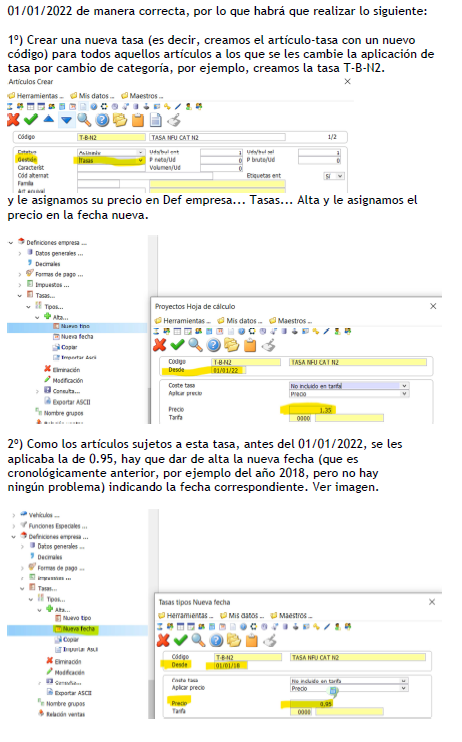Click eraser clear icon in Artículos Crear toolbar
462x742 pixels.
click(x=174, y=120)
